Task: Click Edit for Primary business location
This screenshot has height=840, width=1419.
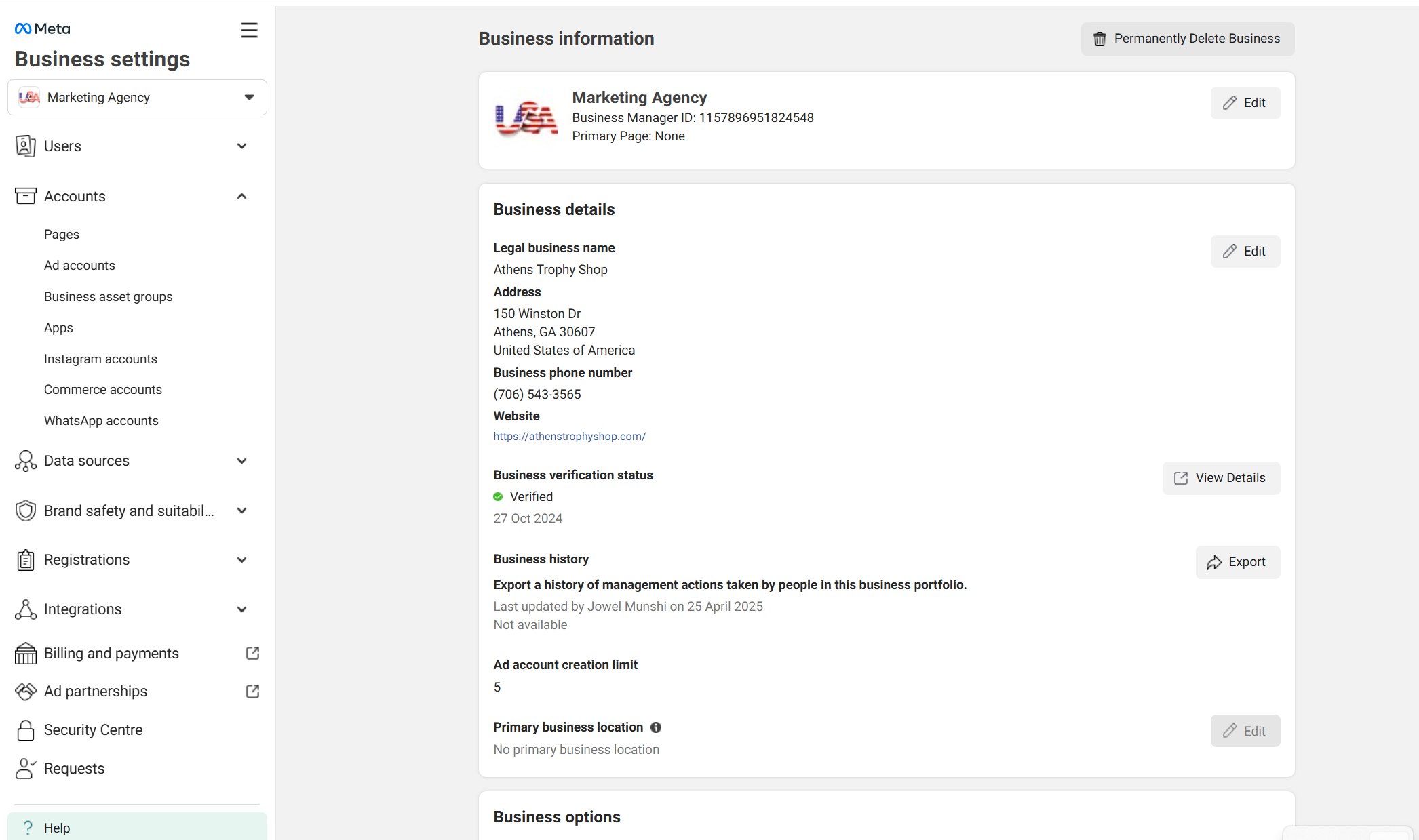Action: pyautogui.click(x=1245, y=731)
